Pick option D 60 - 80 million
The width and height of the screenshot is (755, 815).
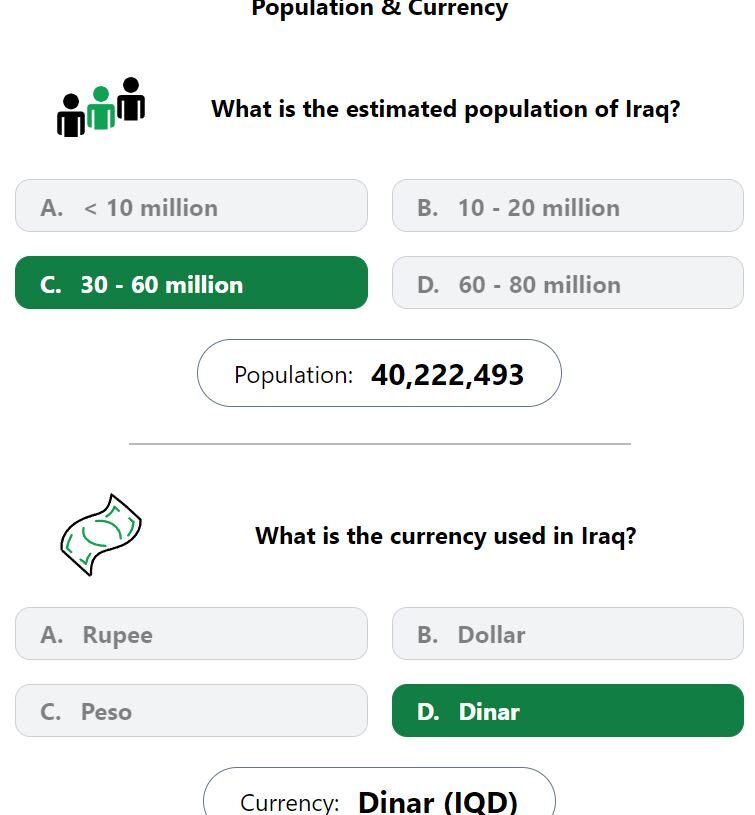567,283
